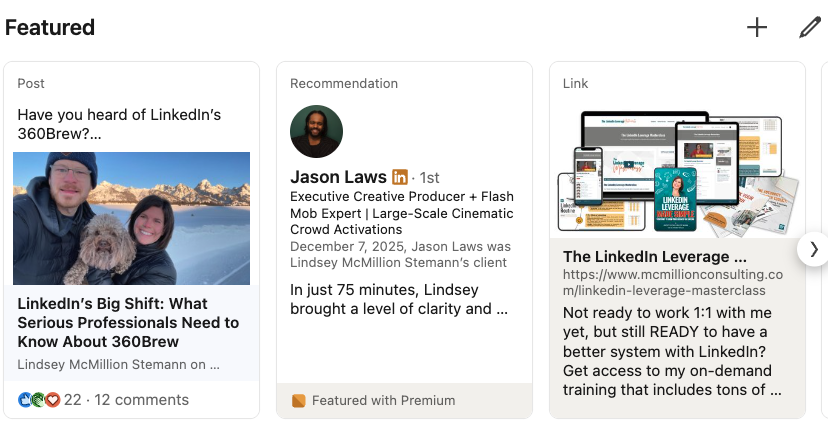Open the mcmillionconsulting.com masterclass URL
This screenshot has height=431, width=828.
click(x=673, y=283)
